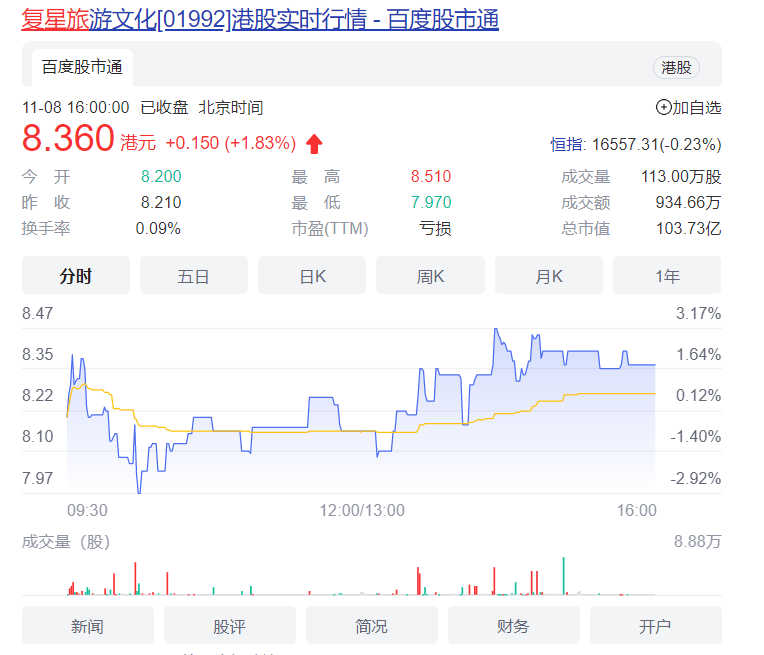
Task: Open the 复星旅游文化 港股实时行情 title link
Action: click(260, 19)
